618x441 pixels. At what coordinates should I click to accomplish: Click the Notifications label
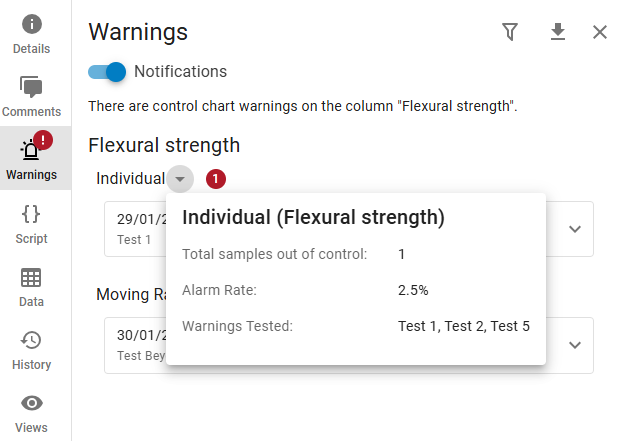coord(180,72)
